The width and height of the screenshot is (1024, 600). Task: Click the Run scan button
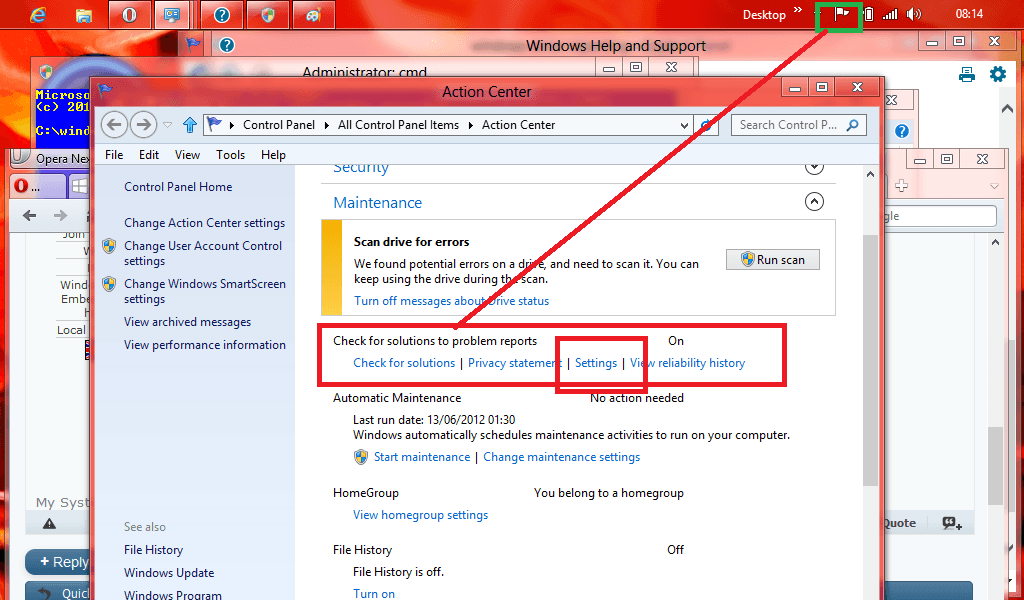point(773,260)
